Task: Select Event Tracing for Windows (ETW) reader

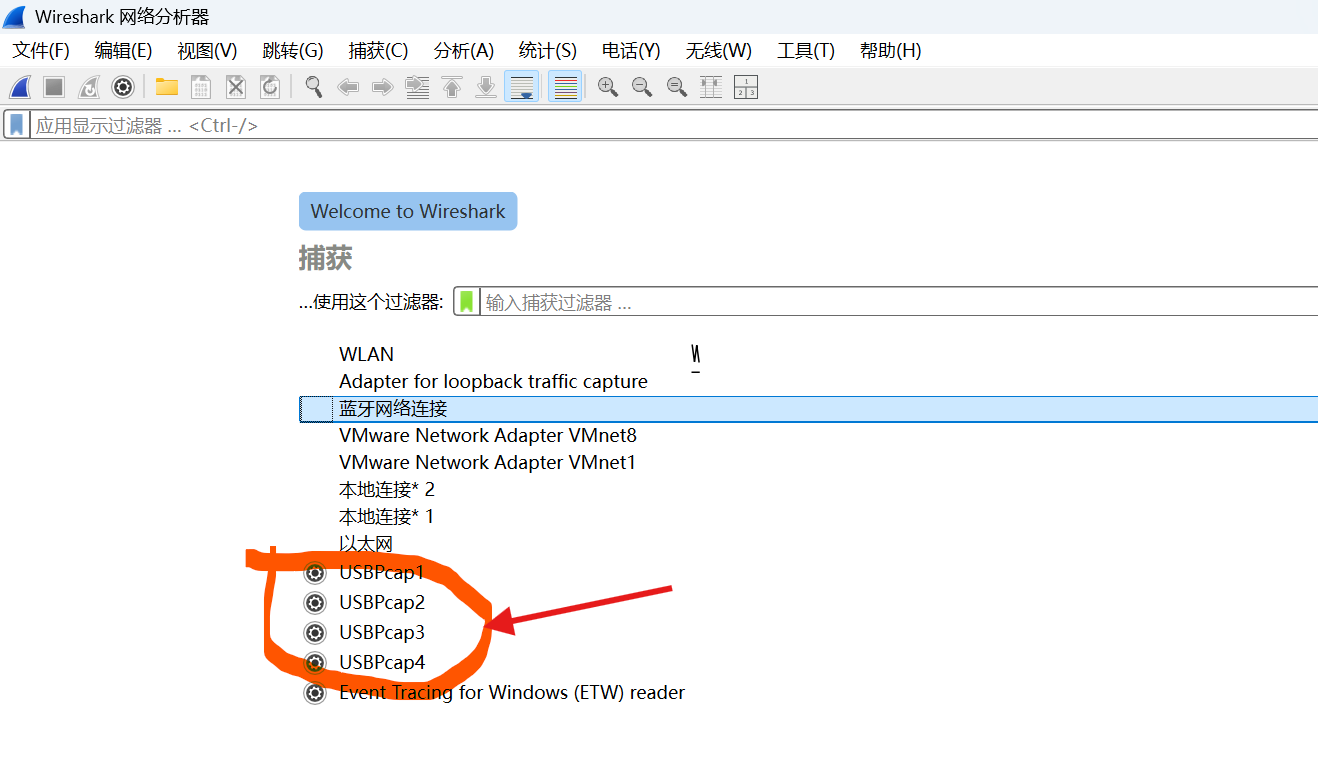Action: [512, 693]
